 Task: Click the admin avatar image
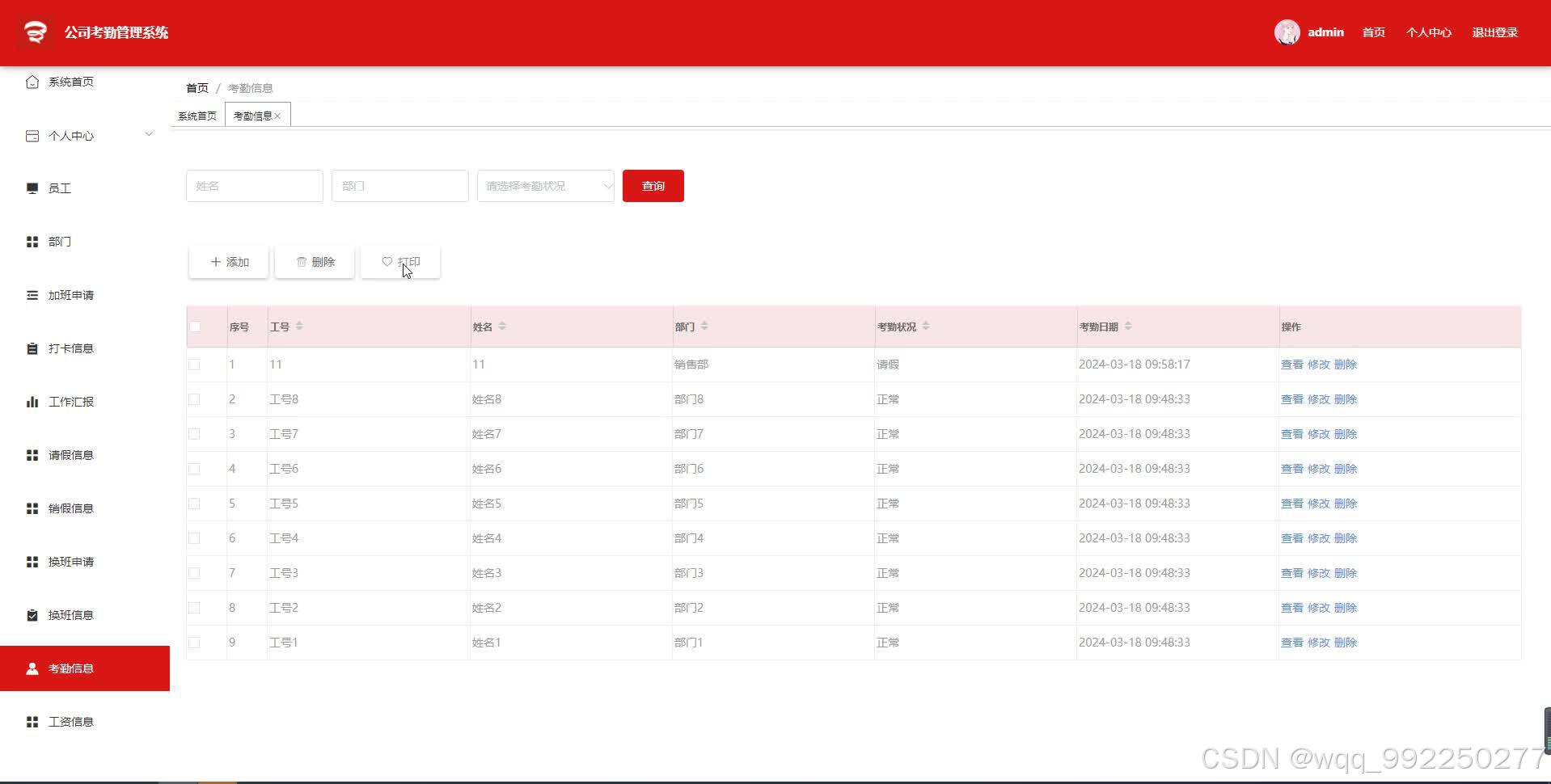(x=1287, y=32)
